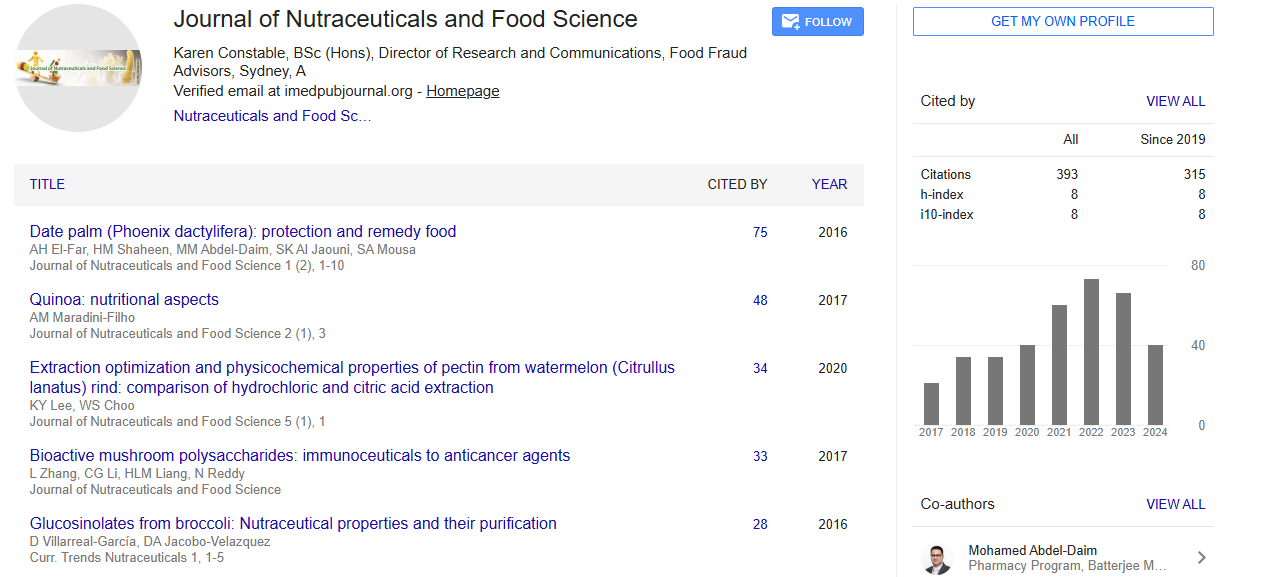Open the Glucosinolates from broccoli article
1262x577 pixels.
(x=293, y=523)
